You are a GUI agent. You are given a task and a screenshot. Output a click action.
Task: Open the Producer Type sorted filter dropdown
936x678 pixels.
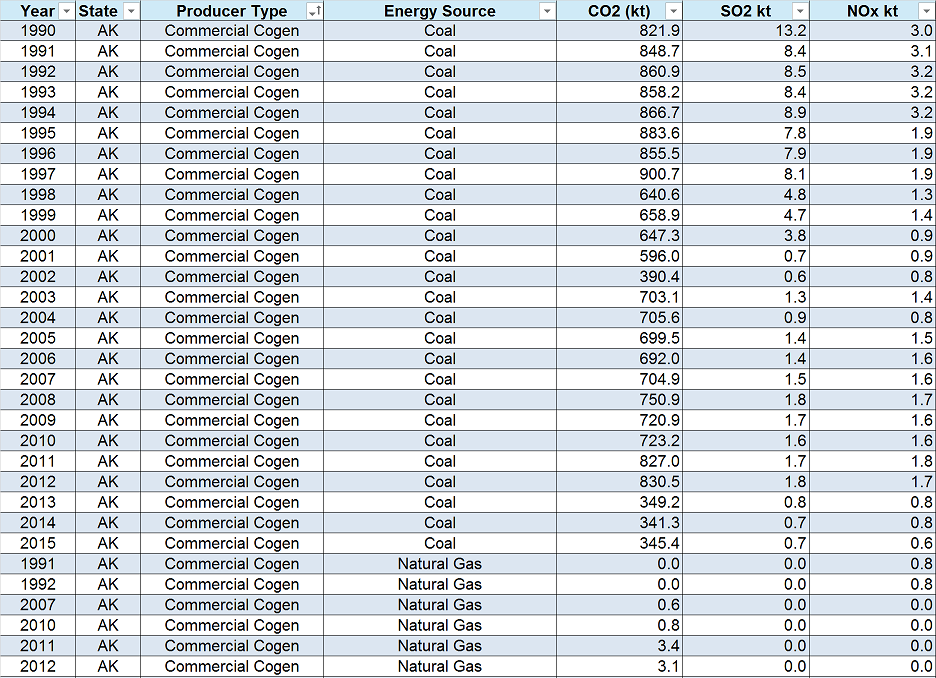pos(314,11)
